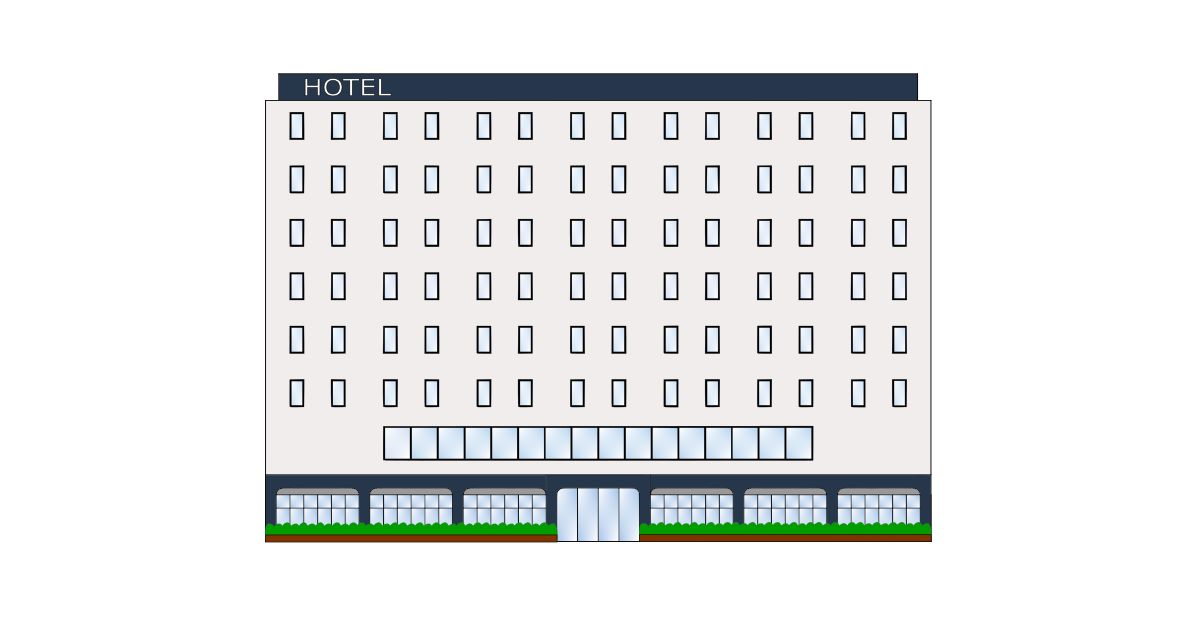The image size is (1200, 640).
Task: Click blank wall right of the wide window strip
Action: coord(870,443)
